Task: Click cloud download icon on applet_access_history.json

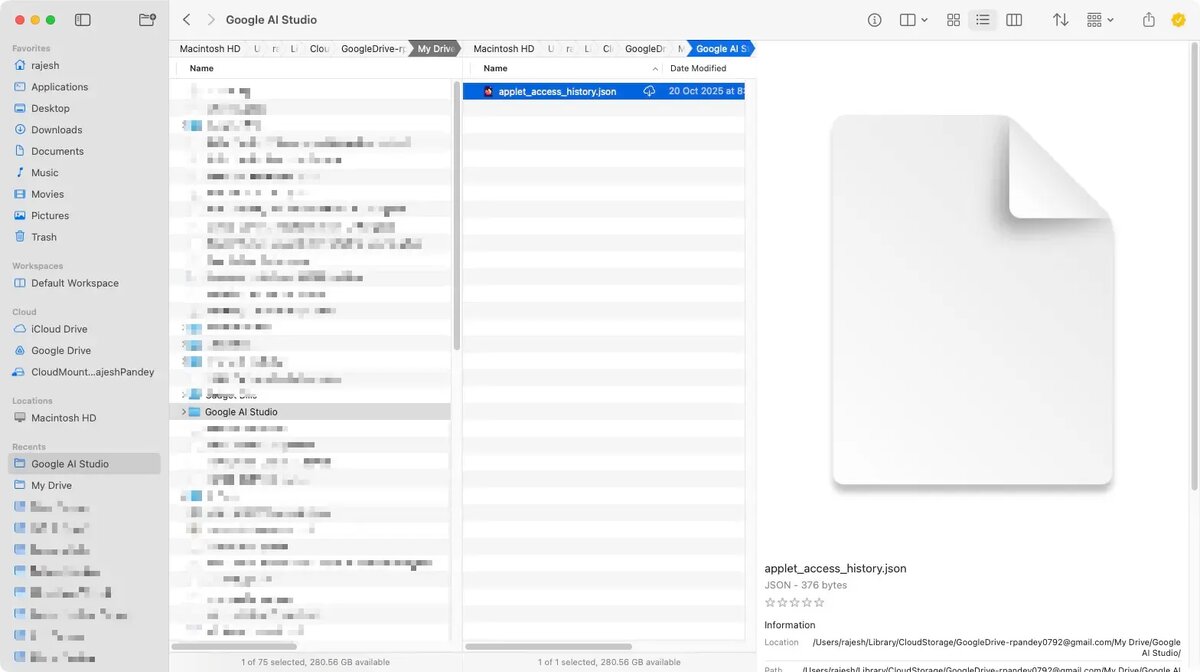Action: [x=649, y=91]
